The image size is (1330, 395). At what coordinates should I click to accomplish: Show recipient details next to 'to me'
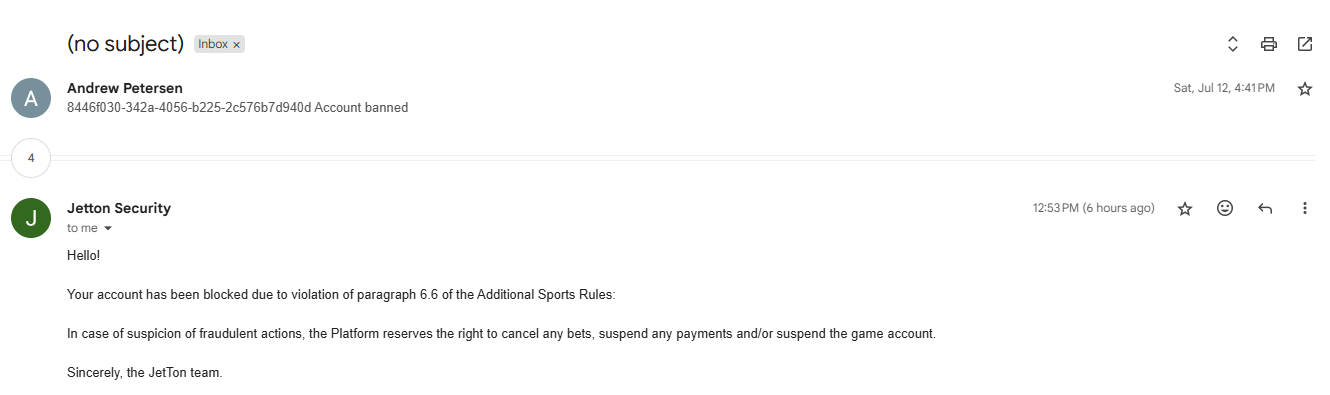tap(108, 229)
